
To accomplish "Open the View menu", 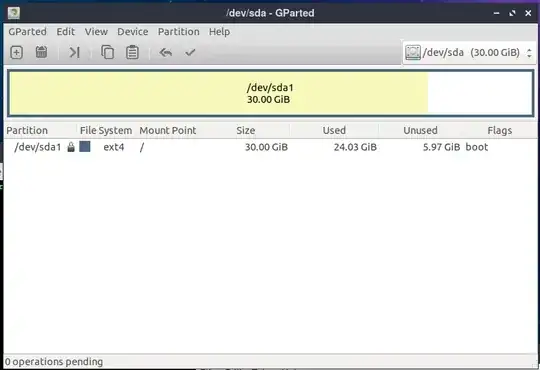I will click(x=96, y=32).
